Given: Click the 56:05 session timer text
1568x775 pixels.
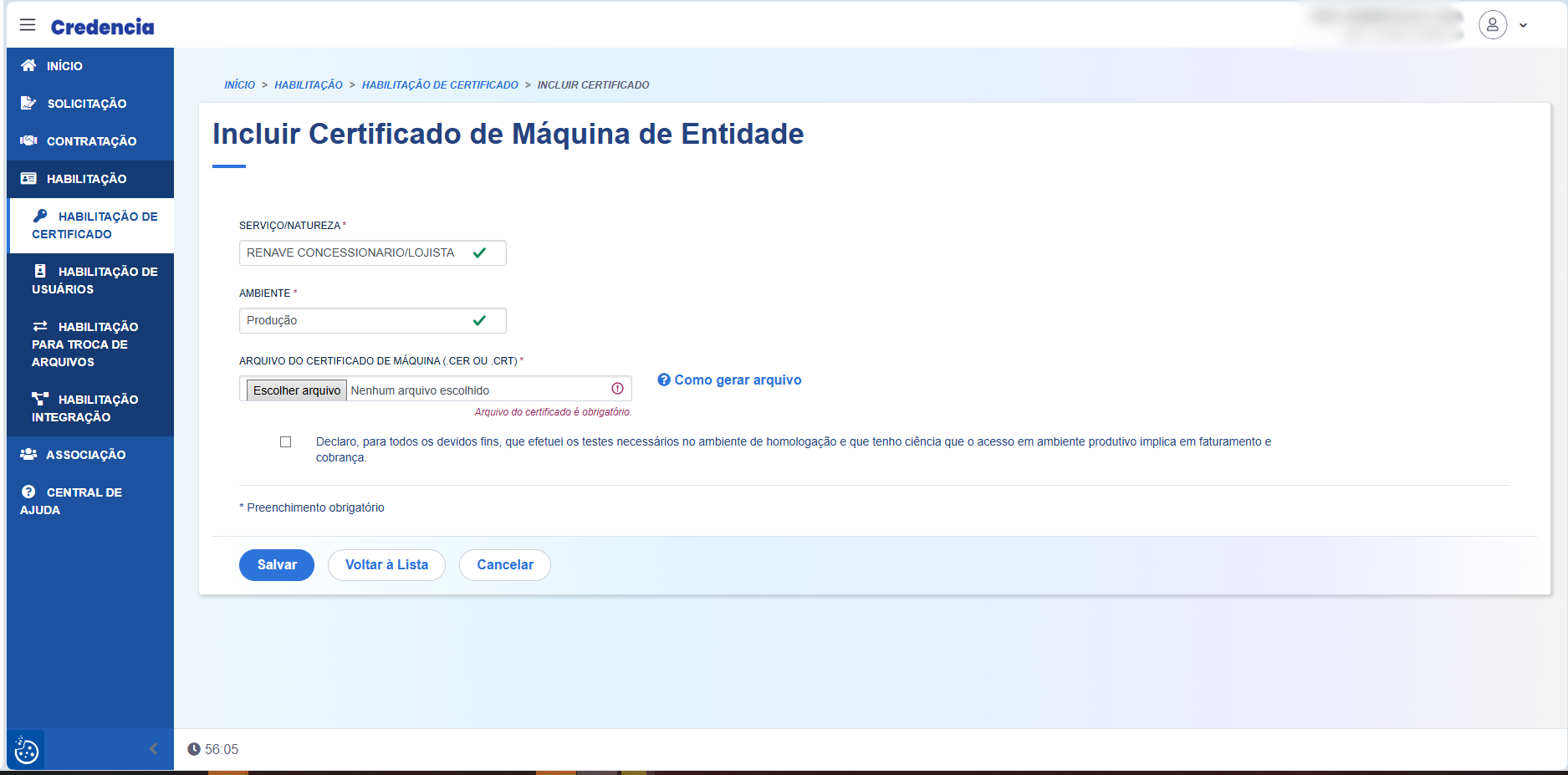Looking at the screenshot, I should pyautogui.click(x=222, y=749).
